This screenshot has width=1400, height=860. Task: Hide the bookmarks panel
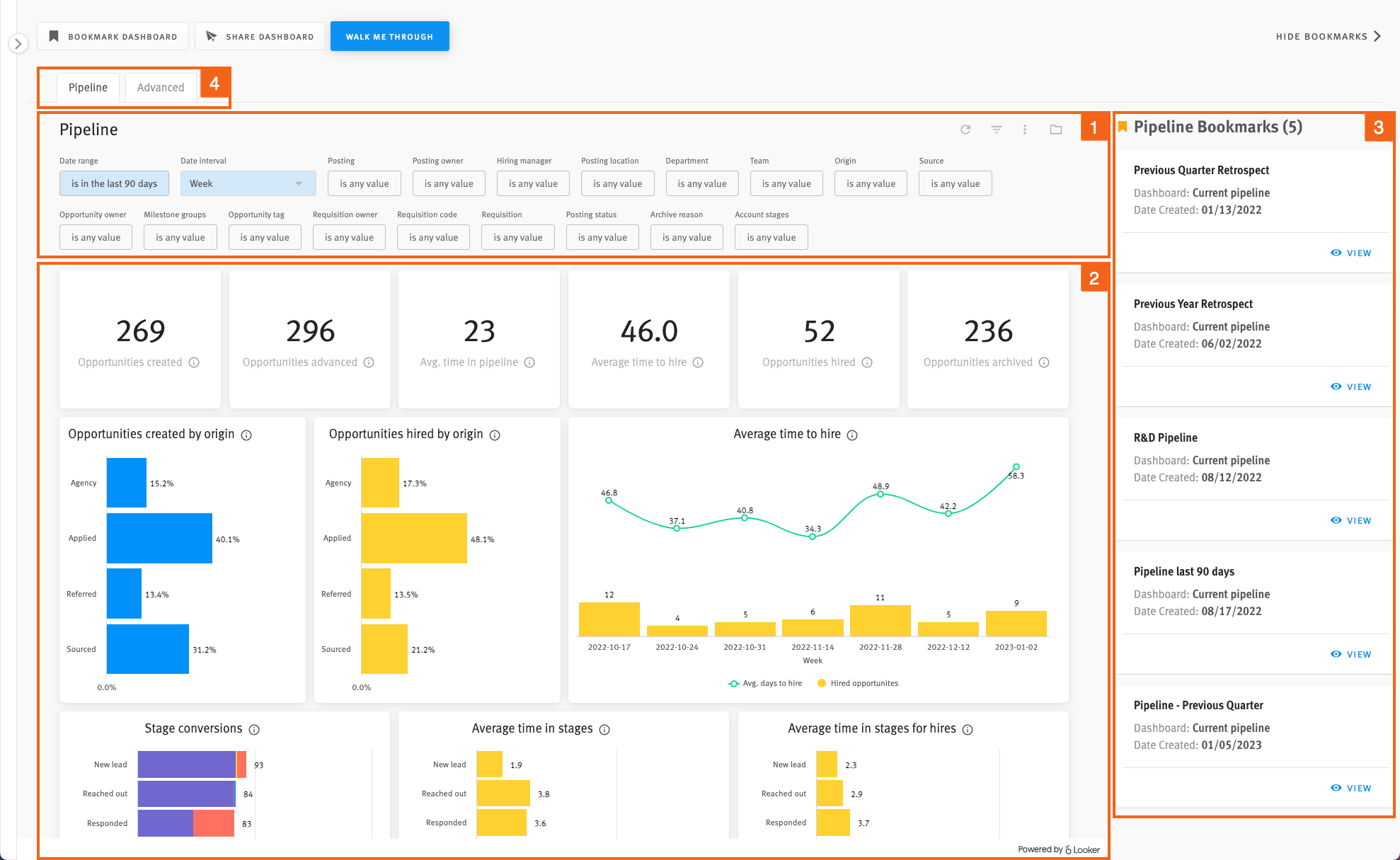[1329, 36]
